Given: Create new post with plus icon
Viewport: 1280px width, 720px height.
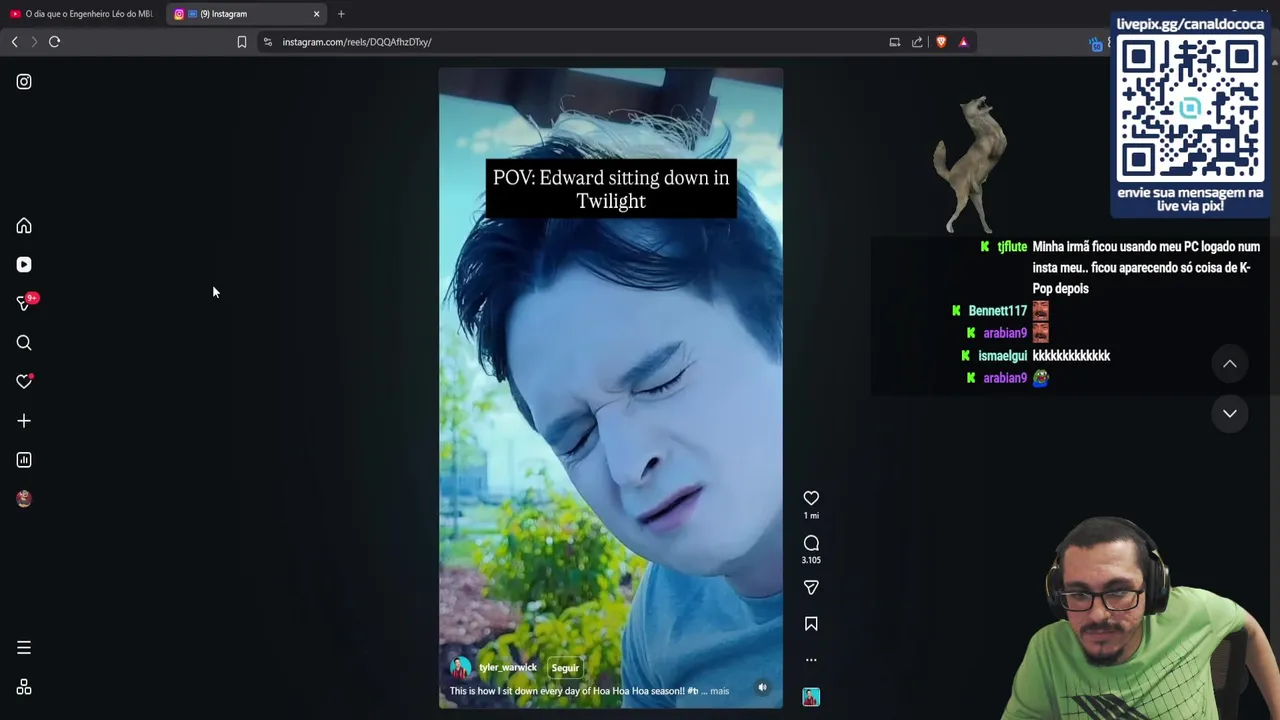Looking at the screenshot, I should pos(24,421).
